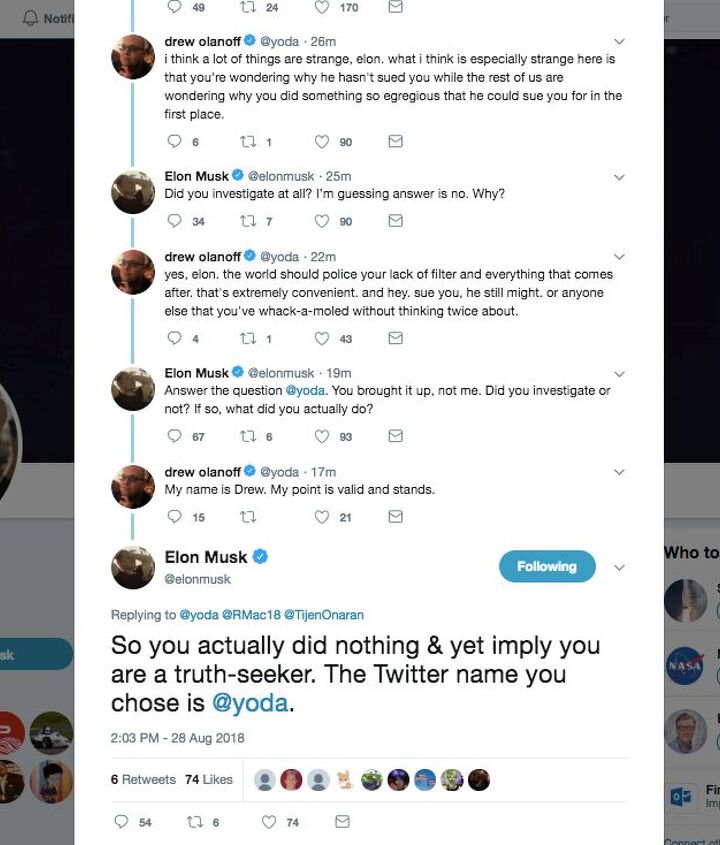Message icon on drew olanoff's 26m tweet
The height and width of the screenshot is (845, 720).
click(395, 142)
